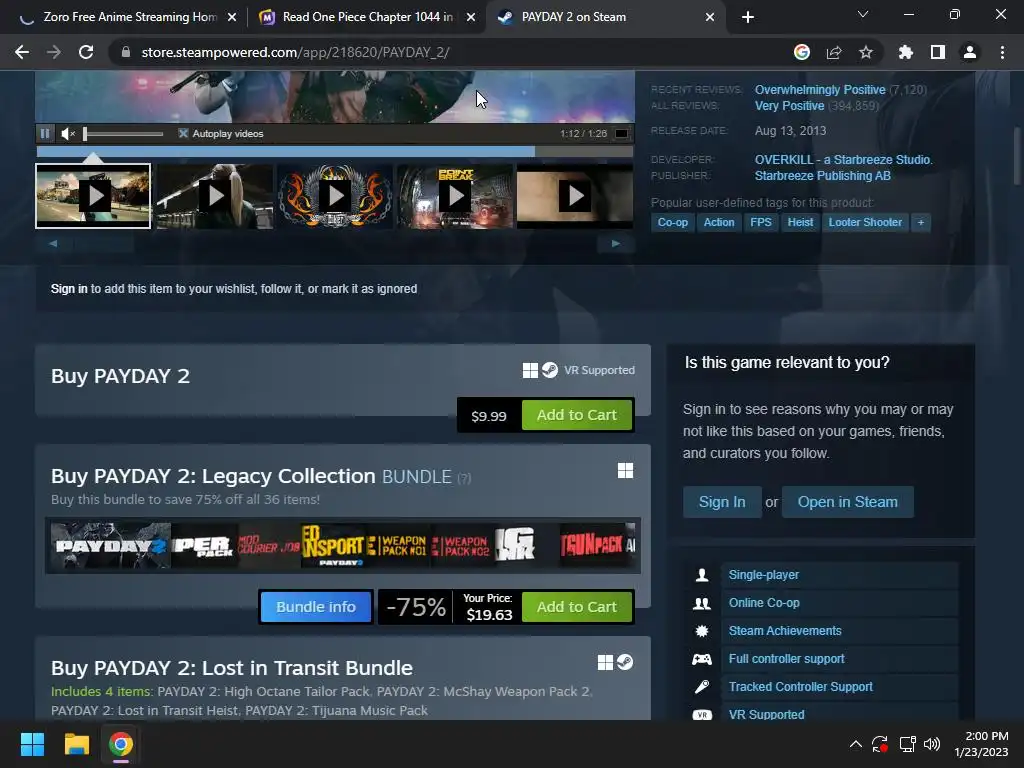The width and height of the screenshot is (1024, 768).
Task: Play the fifth trailer thumbnail
Action: pos(575,195)
